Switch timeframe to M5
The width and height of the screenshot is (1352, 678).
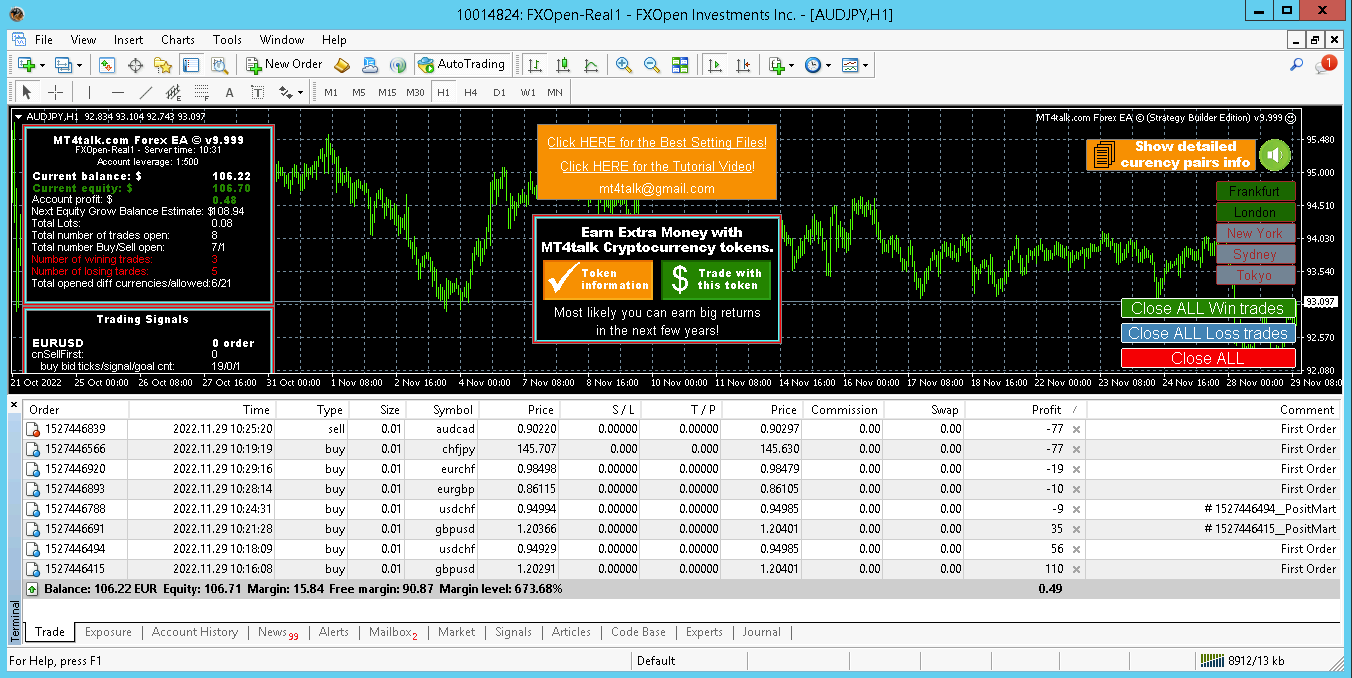click(x=358, y=92)
